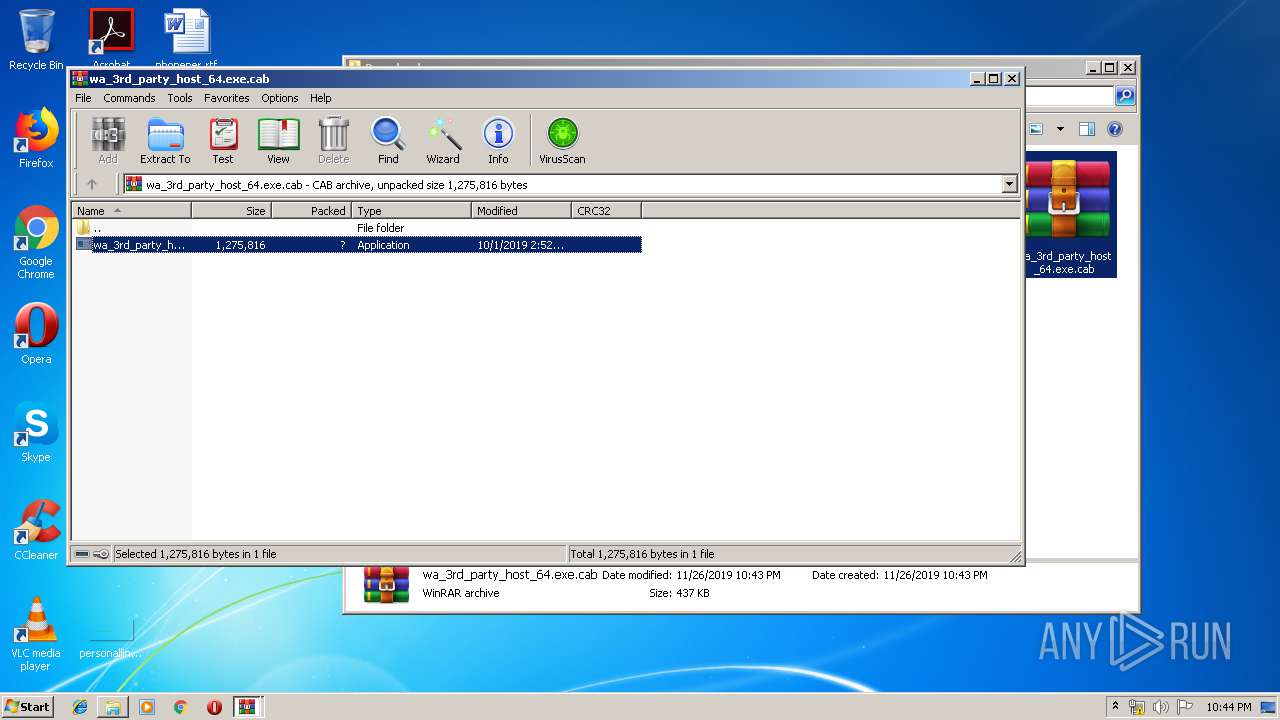Open Internet Explorer from taskbar
1280x720 pixels.
80,707
